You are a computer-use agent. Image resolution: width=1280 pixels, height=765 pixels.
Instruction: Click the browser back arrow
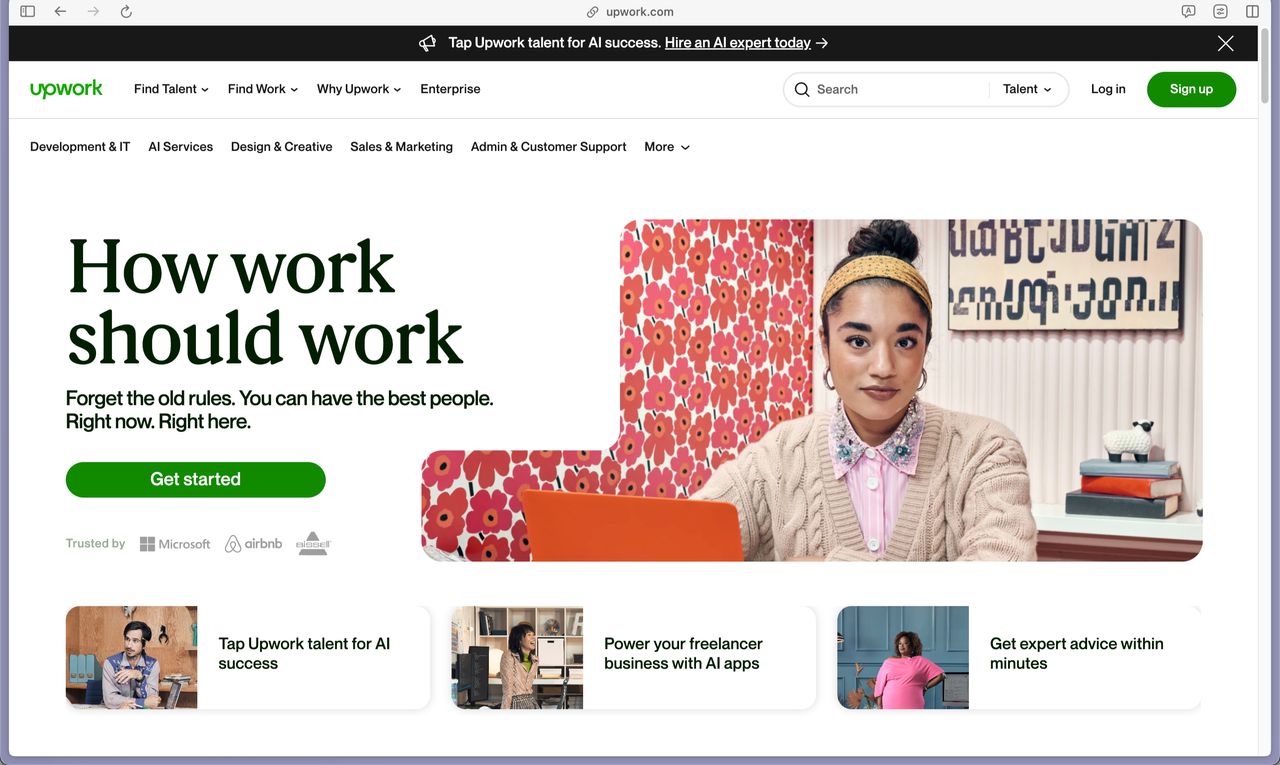[60, 12]
